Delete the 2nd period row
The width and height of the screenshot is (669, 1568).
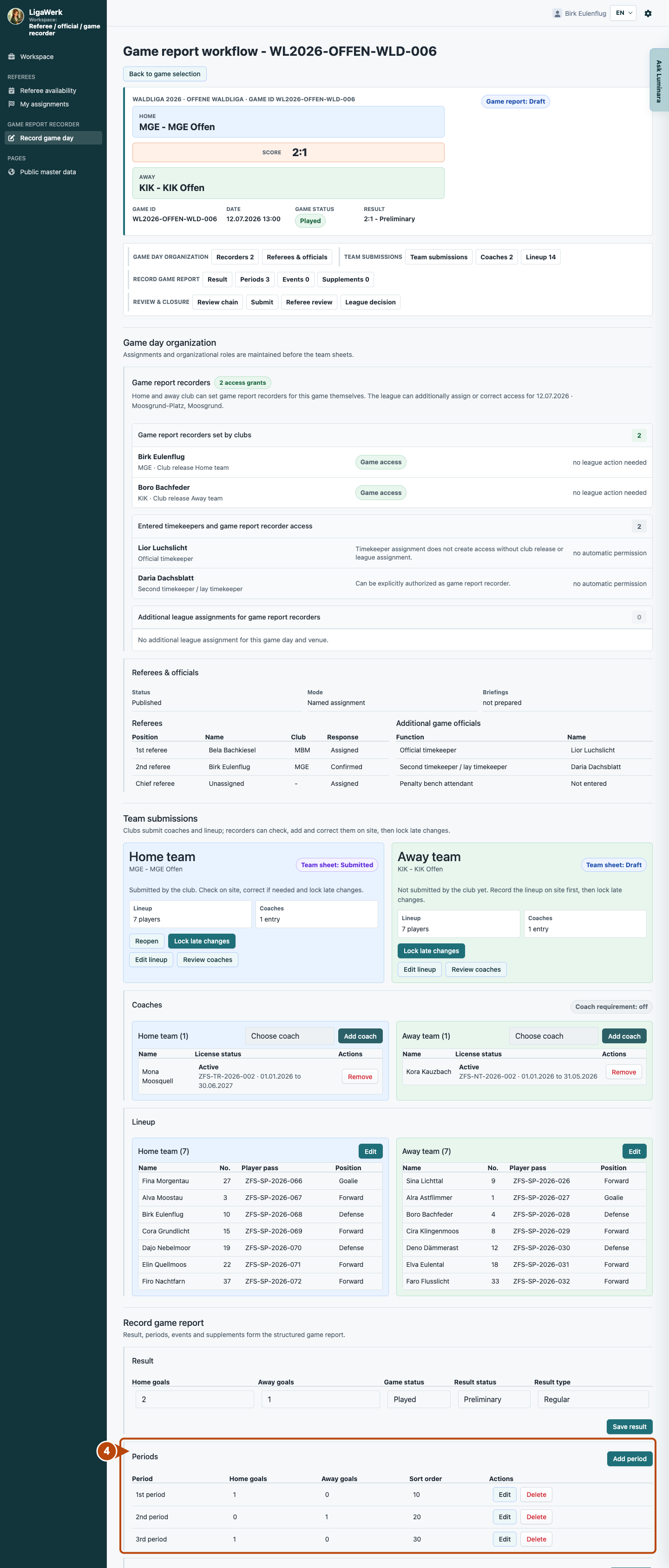[536, 1517]
